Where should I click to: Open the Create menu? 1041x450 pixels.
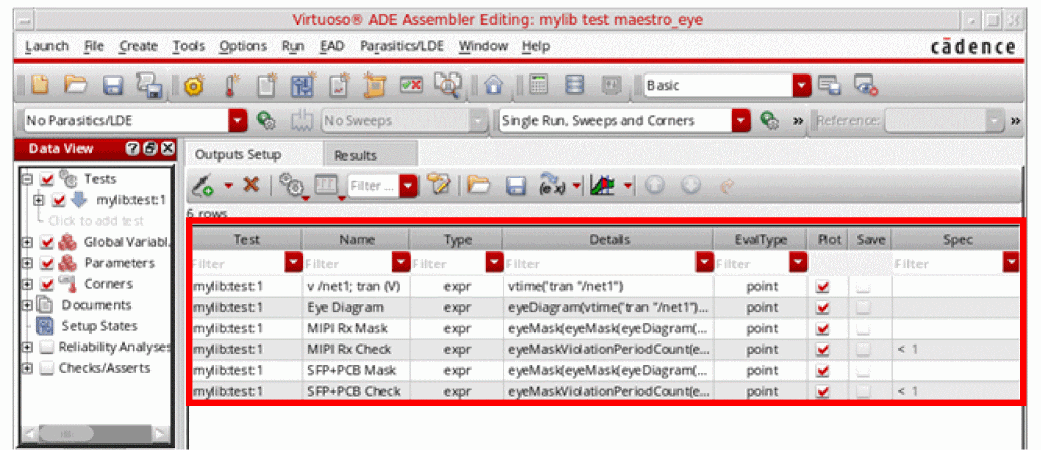139,46
